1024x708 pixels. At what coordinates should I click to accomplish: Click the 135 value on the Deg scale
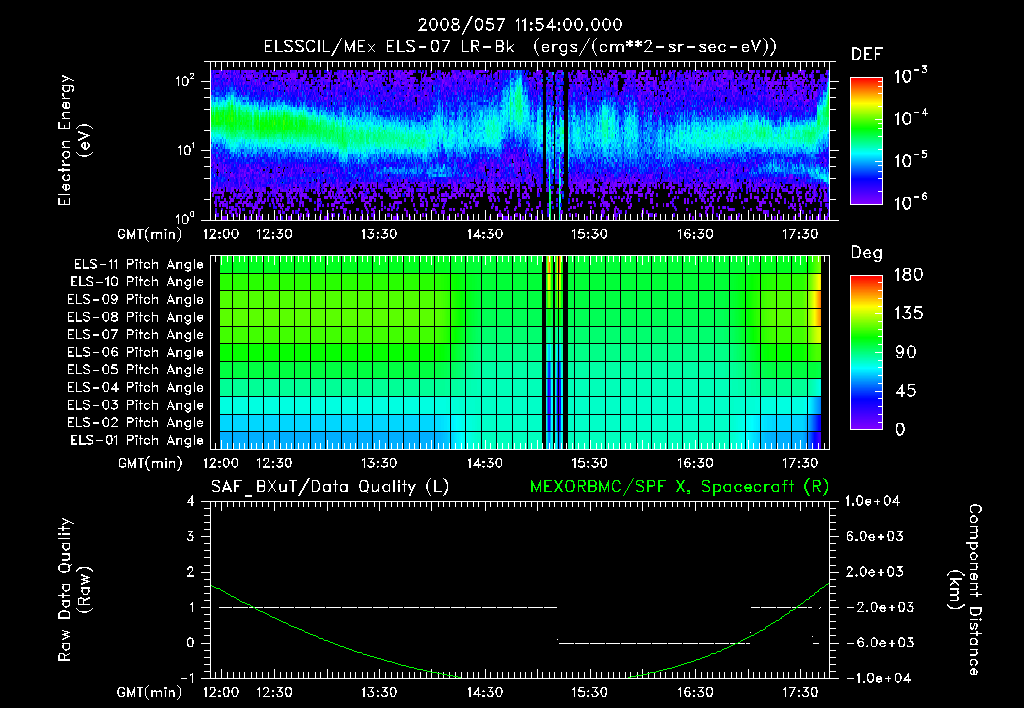908,314
